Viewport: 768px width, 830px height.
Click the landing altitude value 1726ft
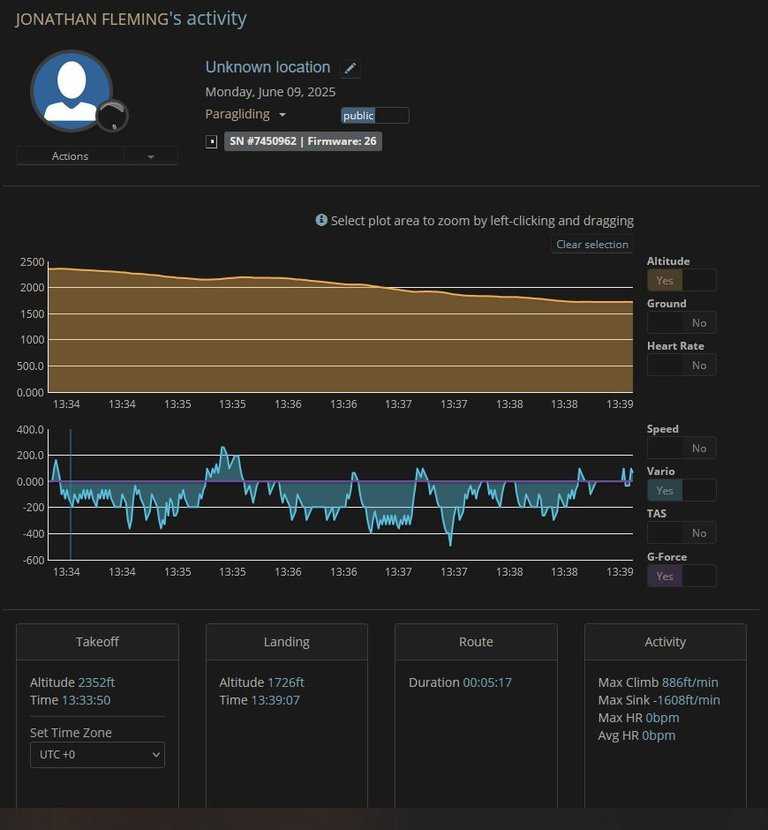click(286, 682)
